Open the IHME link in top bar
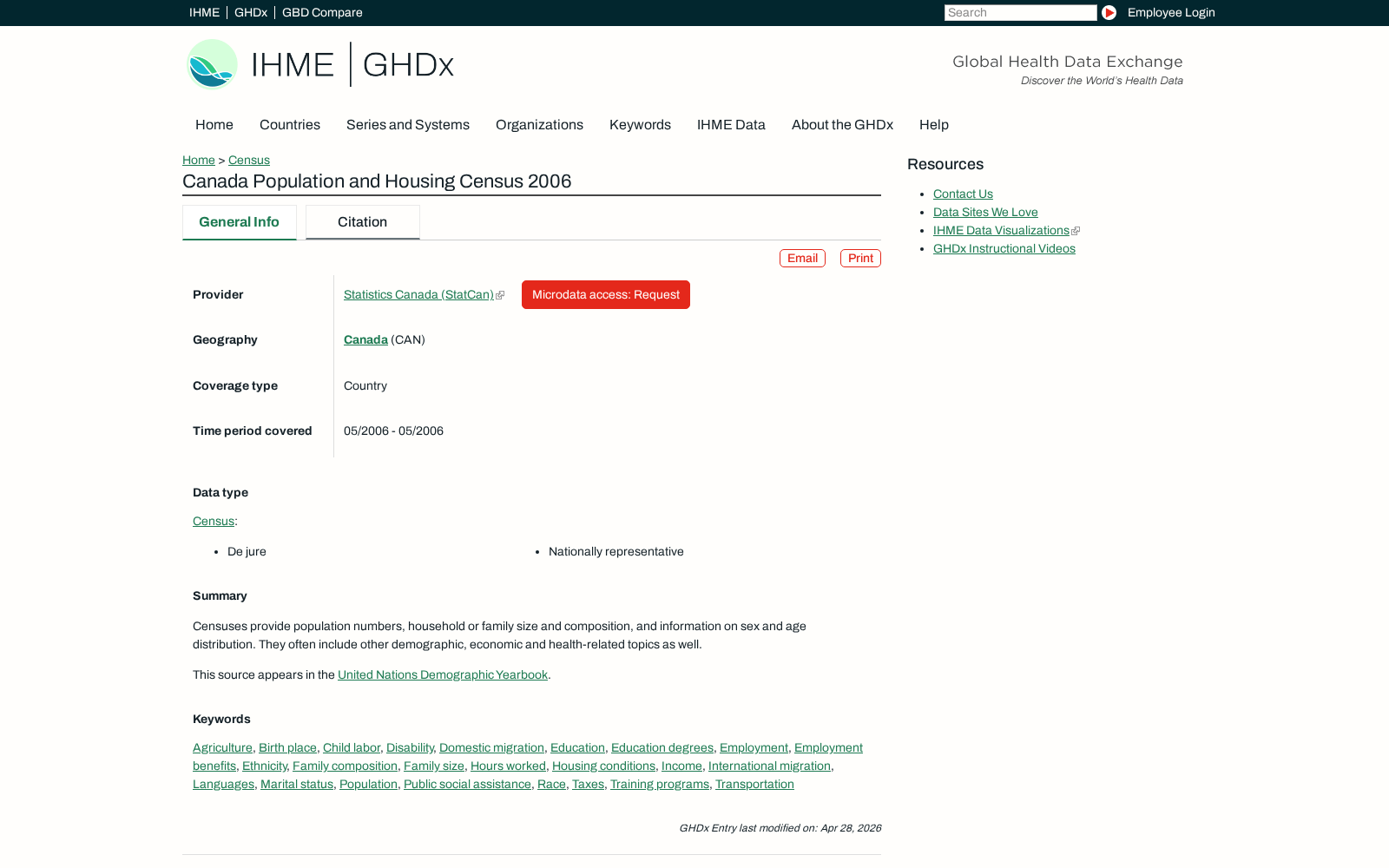Screen dimensions: 1389x868 pyautogui.click(x=204, y=12)
